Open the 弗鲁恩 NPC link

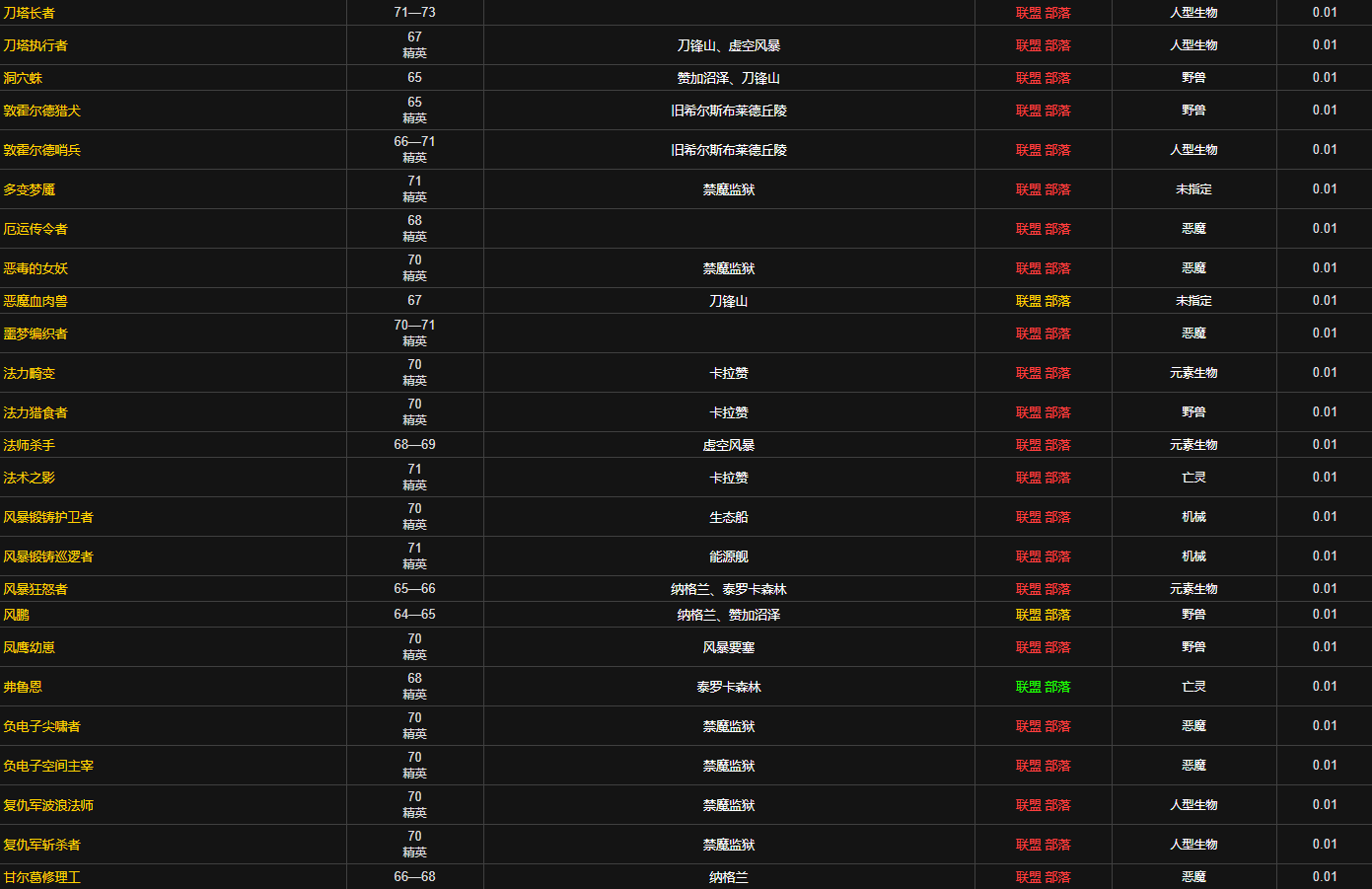(x=23, y=687)
